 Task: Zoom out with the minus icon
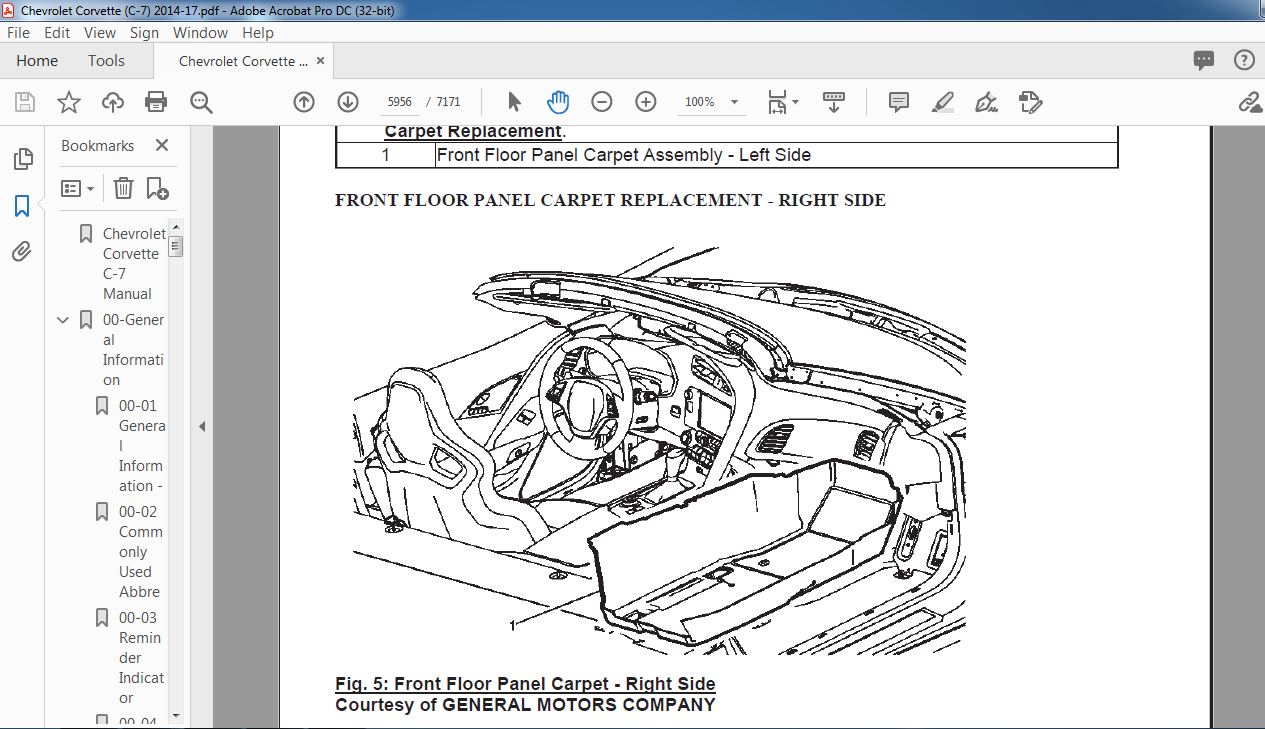point(602,102)
